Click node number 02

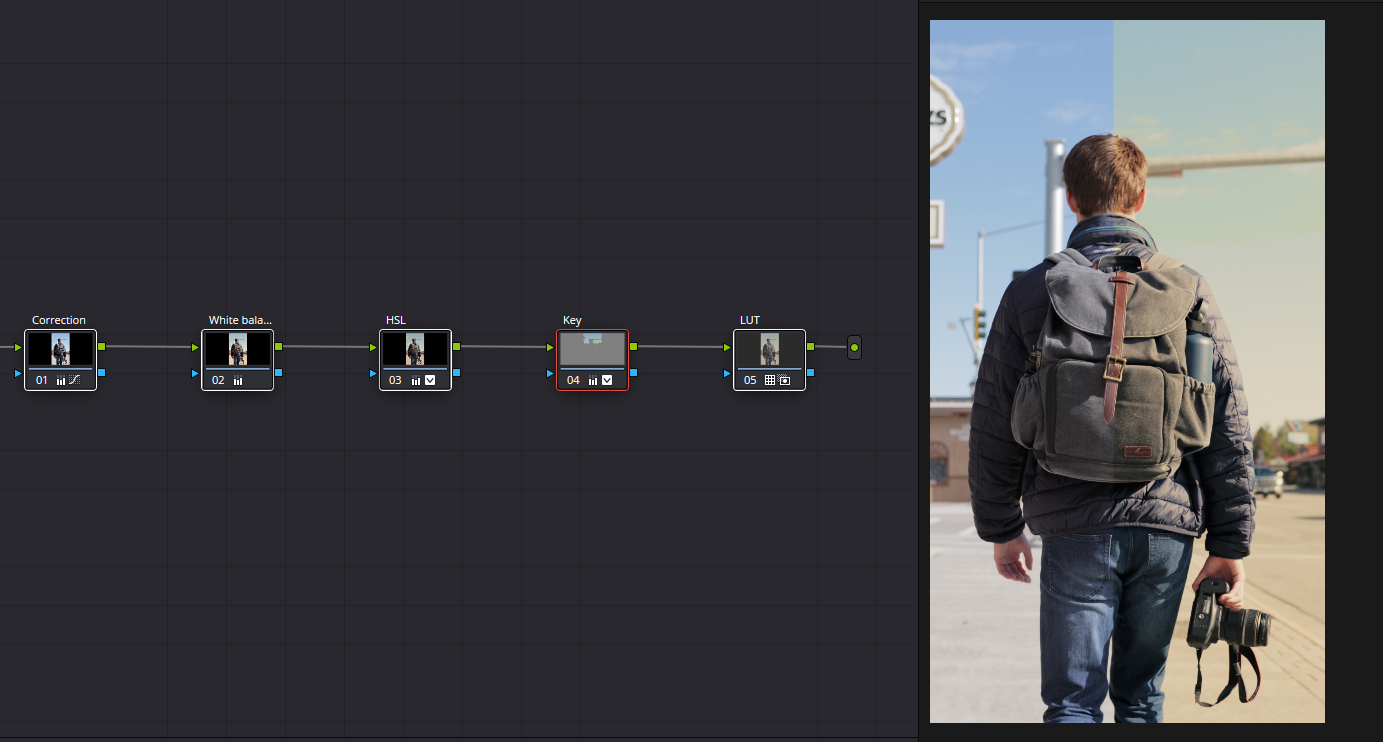click(x=218, y=380)
